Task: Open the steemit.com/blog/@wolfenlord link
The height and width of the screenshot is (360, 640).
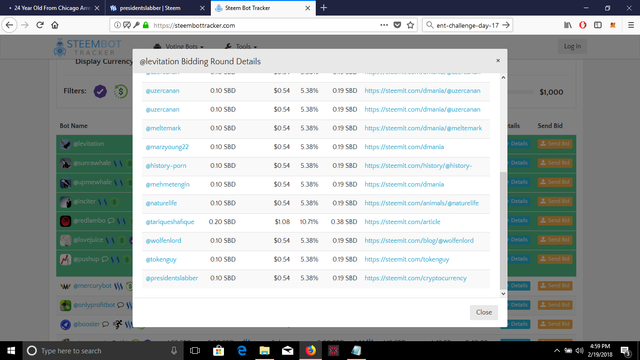Action: tap(419, 241)
